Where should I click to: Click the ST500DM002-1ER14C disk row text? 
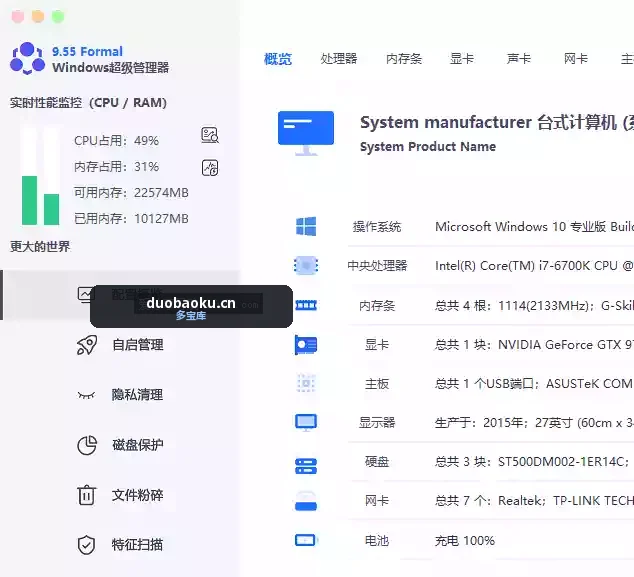point(532,461)
